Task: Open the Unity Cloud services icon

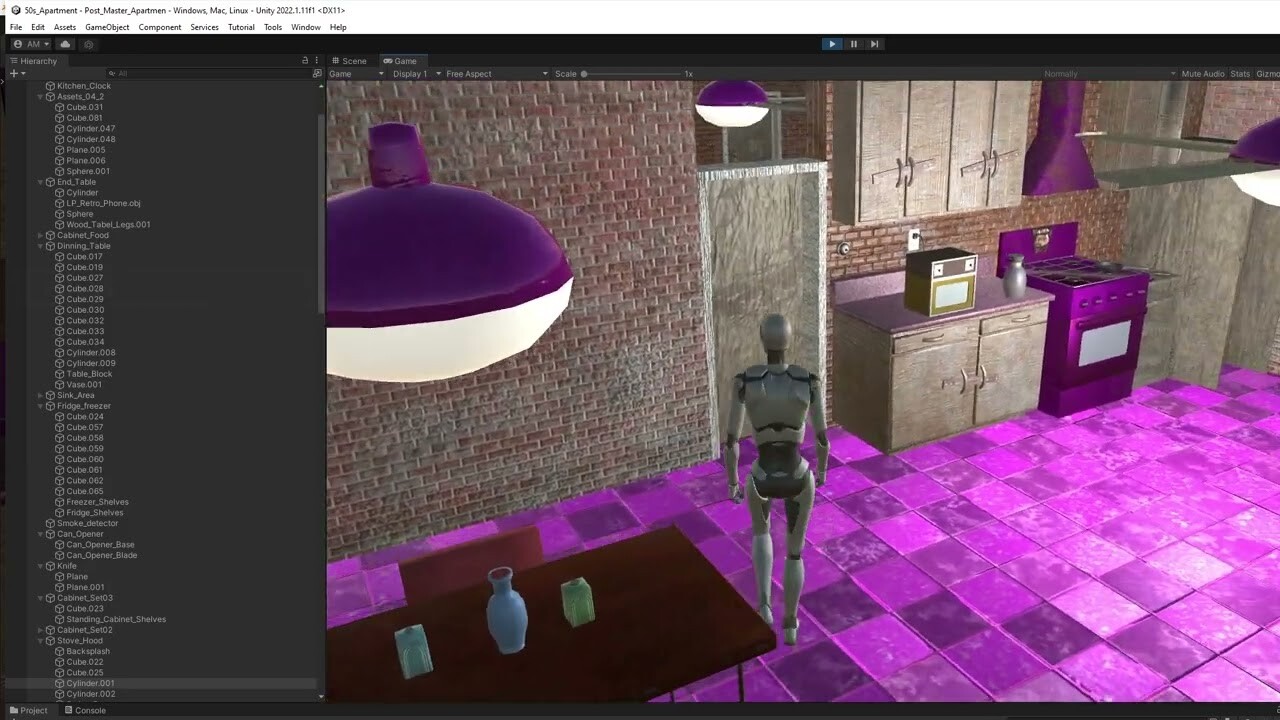Action: click(x=65, y=44)
